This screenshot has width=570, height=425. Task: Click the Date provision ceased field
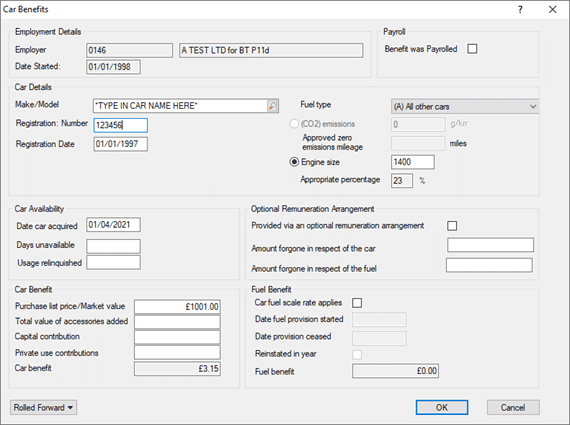pyautogui.click(x=379, y=338)
